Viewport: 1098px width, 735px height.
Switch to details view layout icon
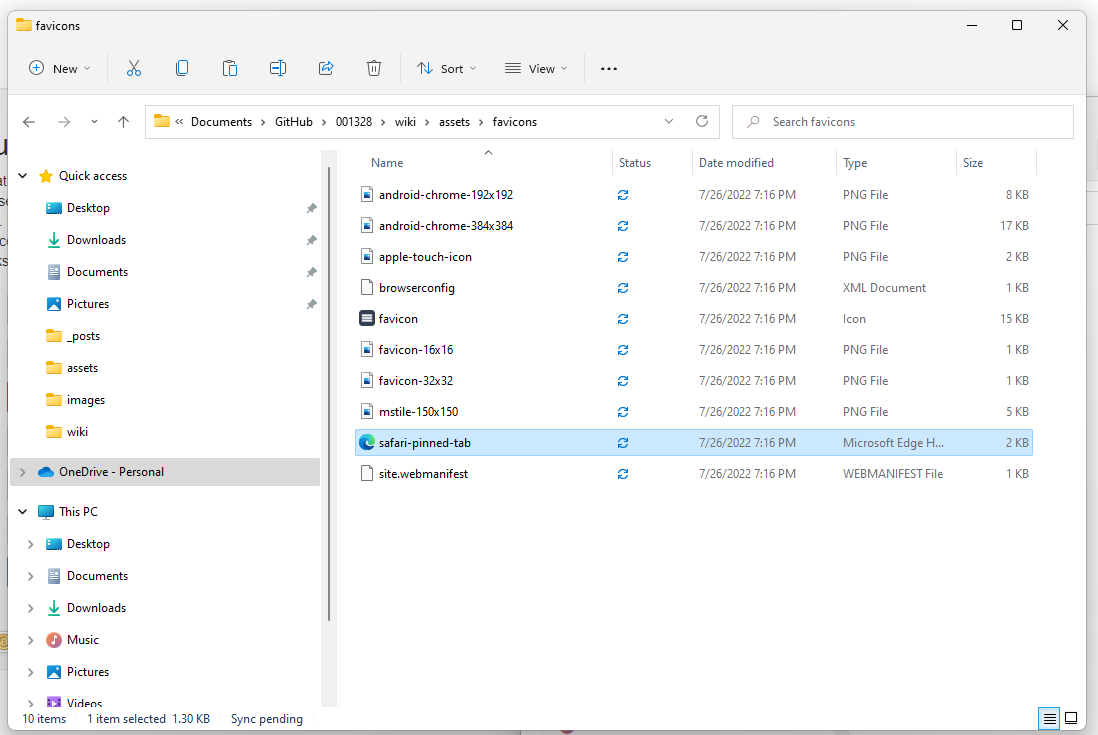click(x=1049, y=718)
